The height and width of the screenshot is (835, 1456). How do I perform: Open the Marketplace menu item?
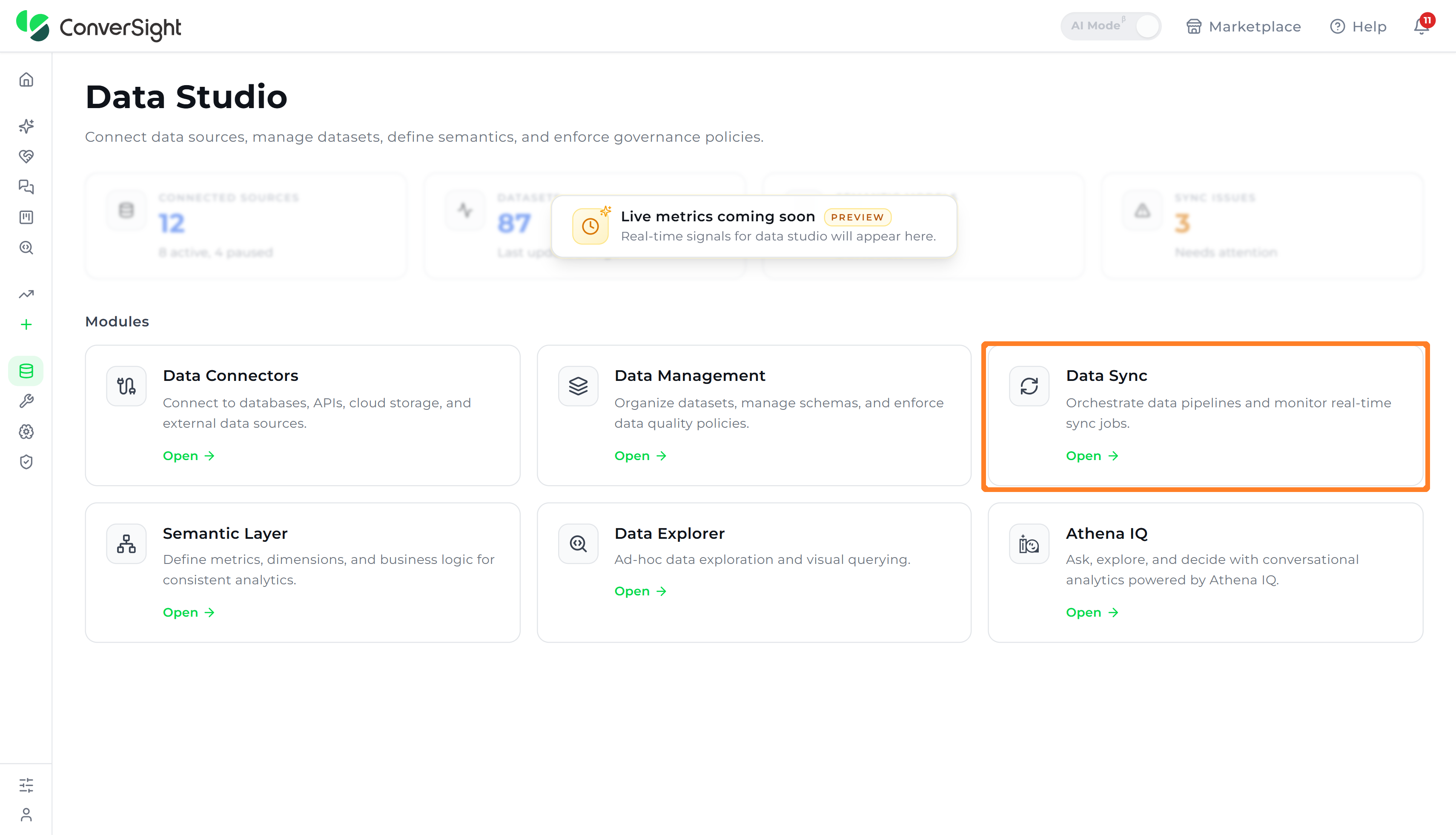1244,26
